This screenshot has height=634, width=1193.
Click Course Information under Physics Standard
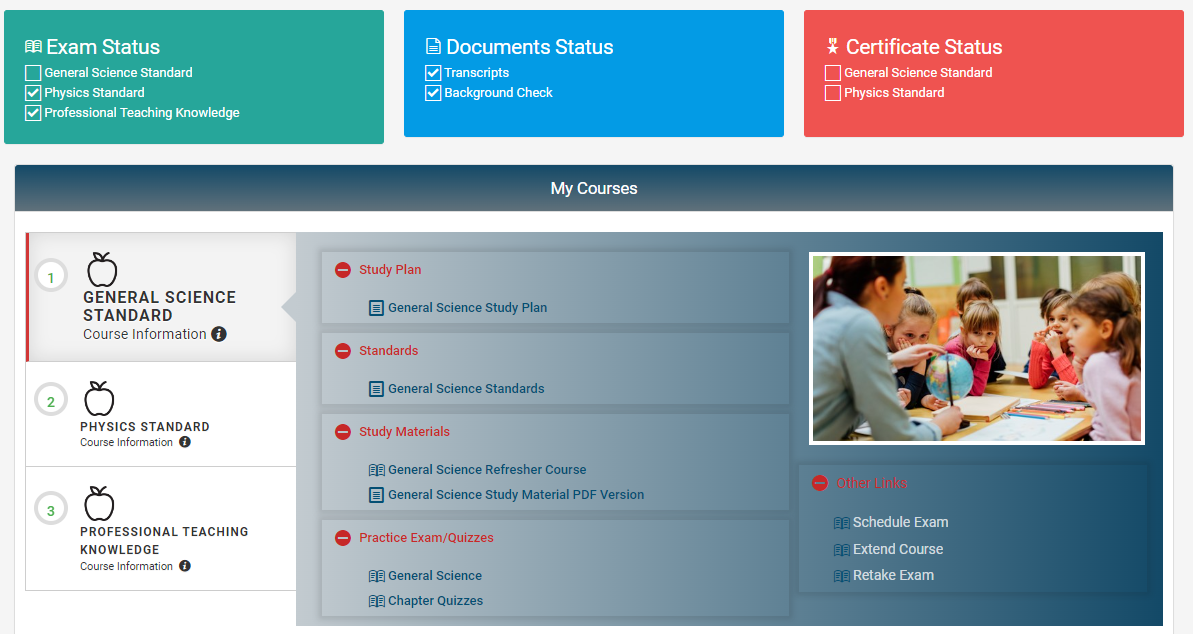pyautogui.click(x=126, y=442)
